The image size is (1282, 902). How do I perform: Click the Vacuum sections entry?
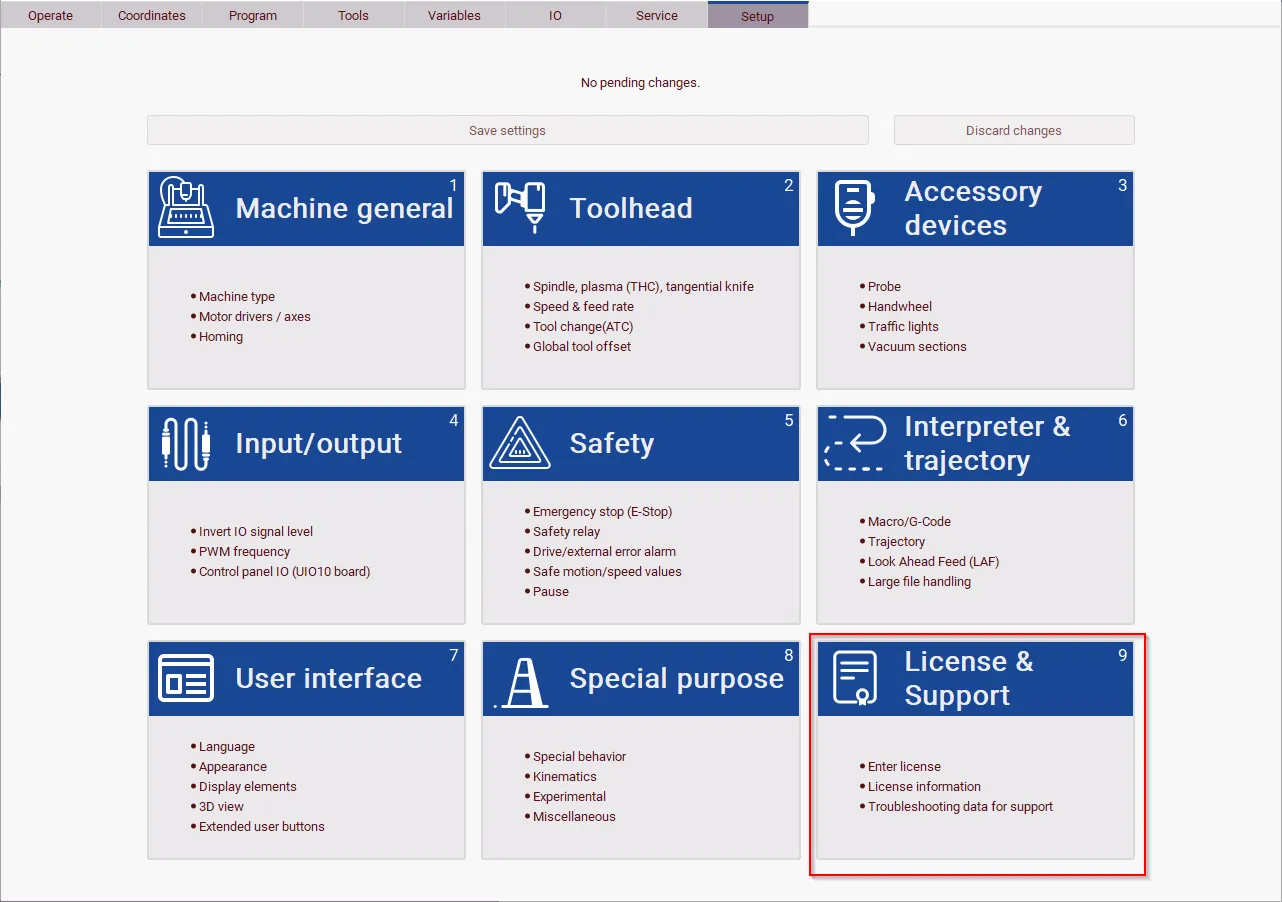click(917, 346)
